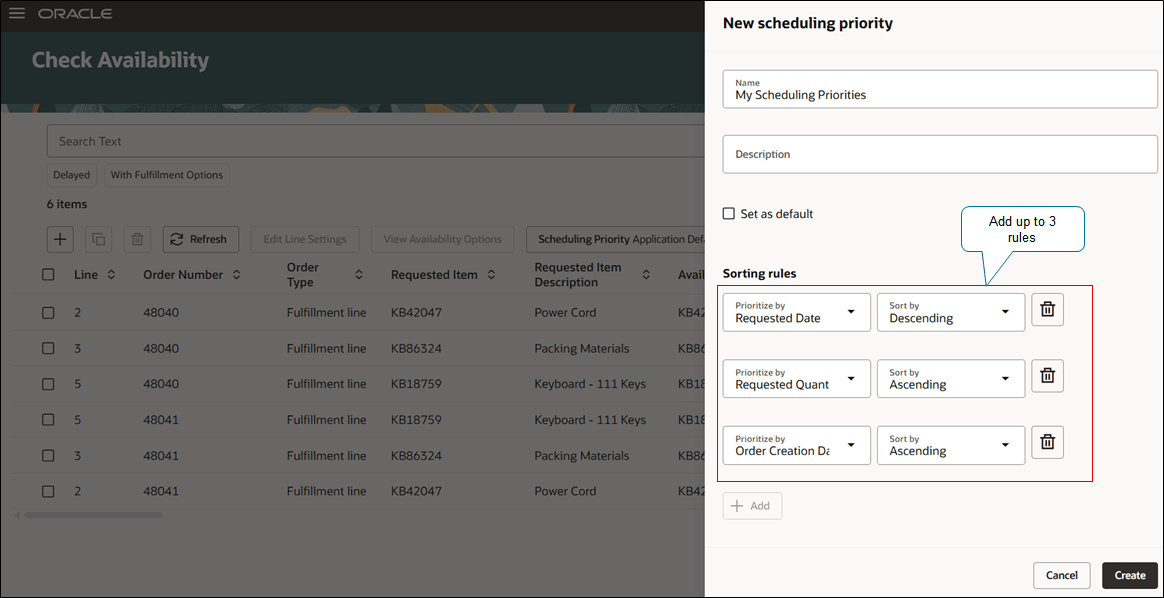Click the Search Text field
Image resolution: width=1164 pixels, height=598 pixels.
(x=376, y=141)
